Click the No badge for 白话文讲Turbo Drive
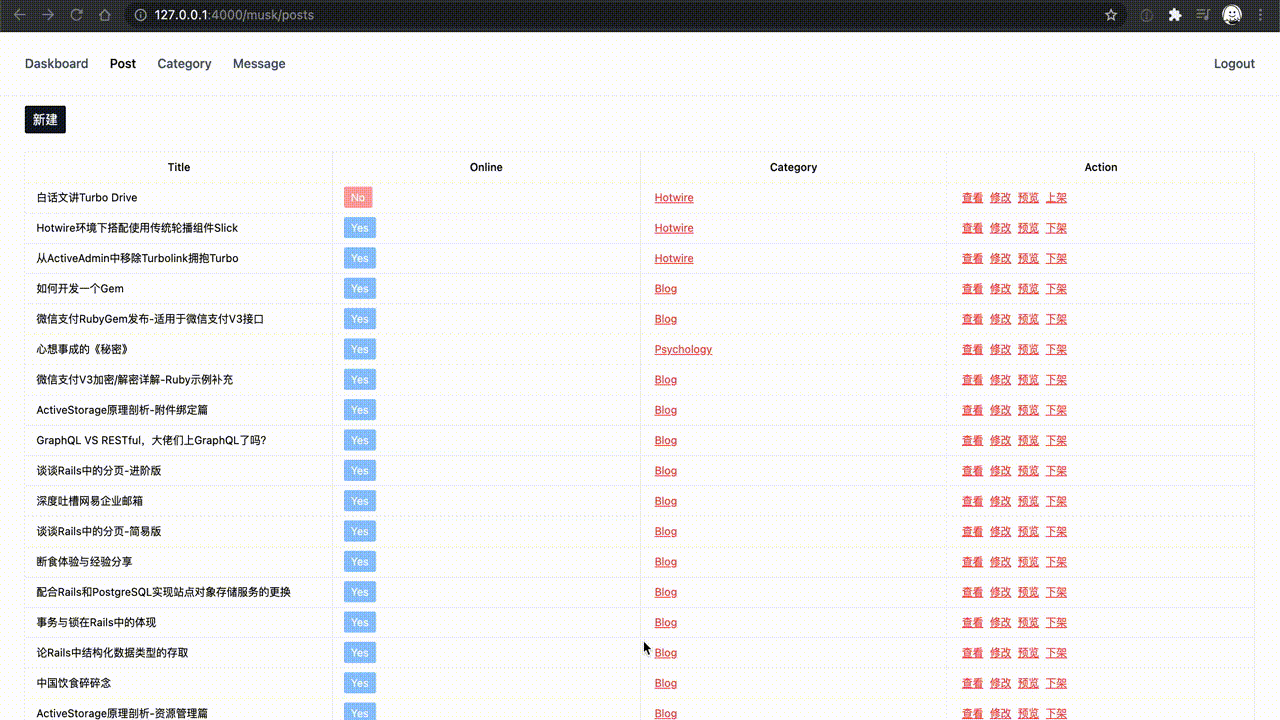Image resolution: width=1280 pixels, height=720 pixels. click(358, 198)
